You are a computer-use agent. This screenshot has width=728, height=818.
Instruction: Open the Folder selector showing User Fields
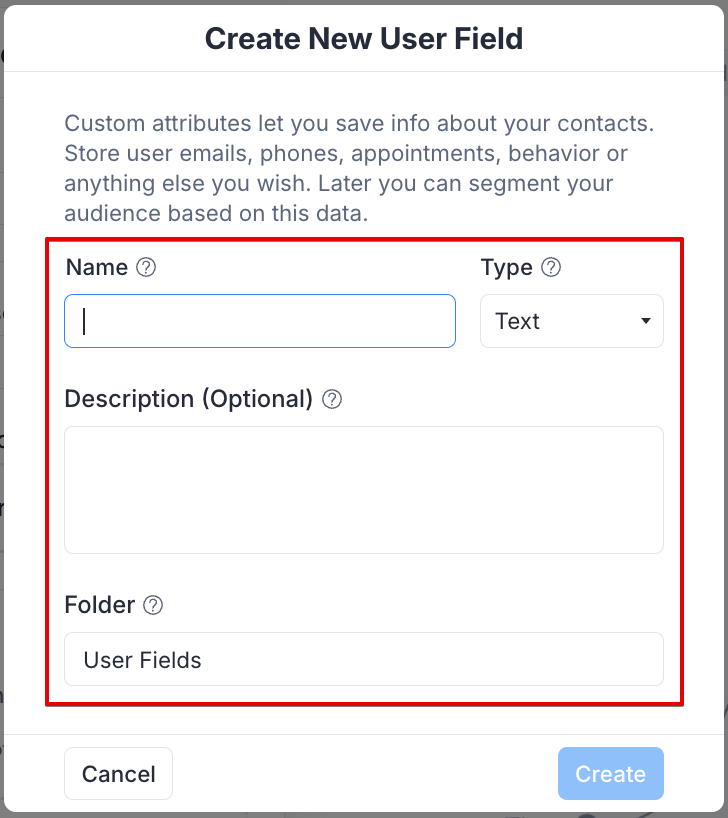click(363, 659)
